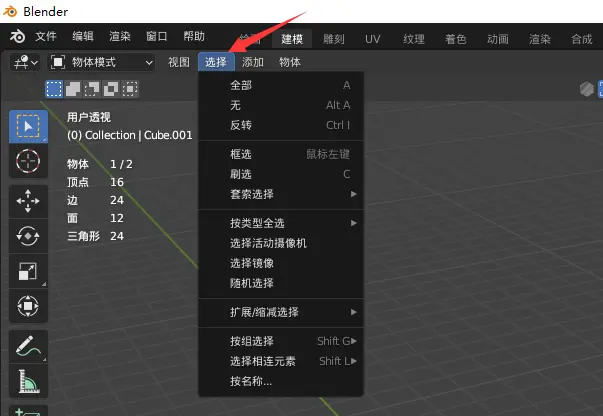
Task: Activate the Rotate tool
Action: point(28,236)
